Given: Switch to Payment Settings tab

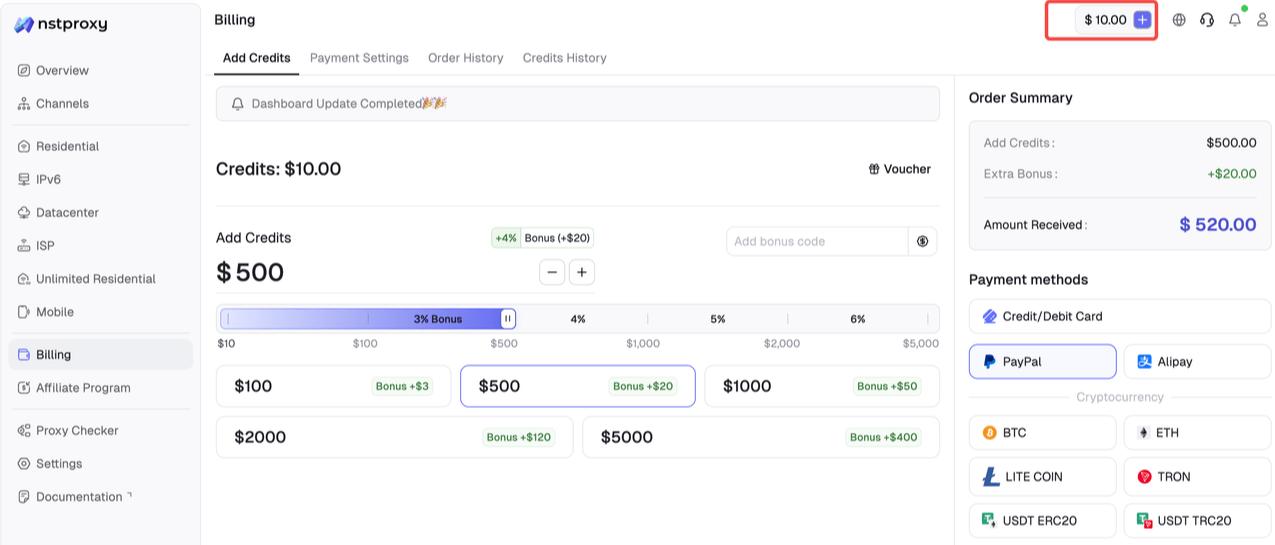Looking at the screenshot, I should pyautogui.click(x=359, y=58).
